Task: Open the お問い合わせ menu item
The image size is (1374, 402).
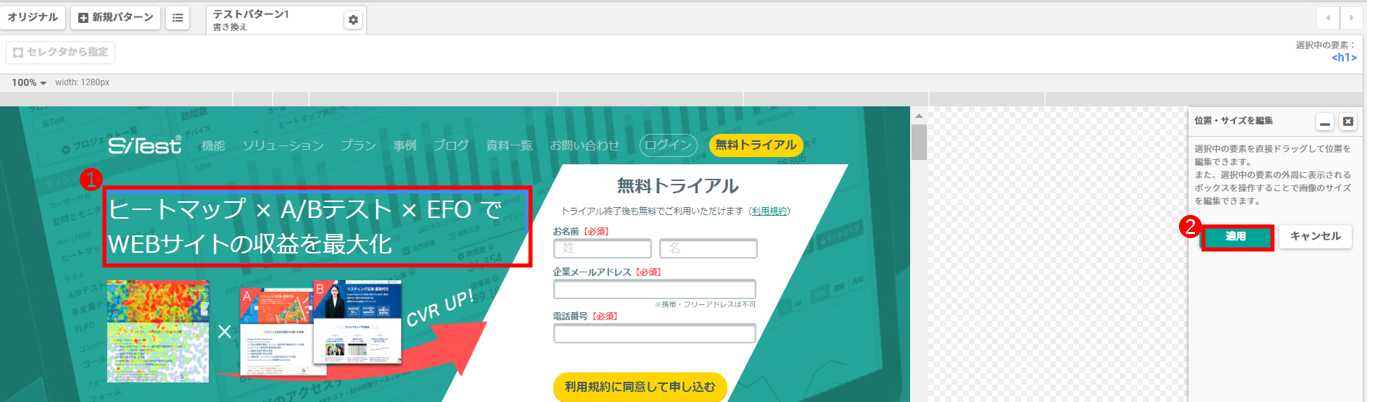Action: [585, 145]
